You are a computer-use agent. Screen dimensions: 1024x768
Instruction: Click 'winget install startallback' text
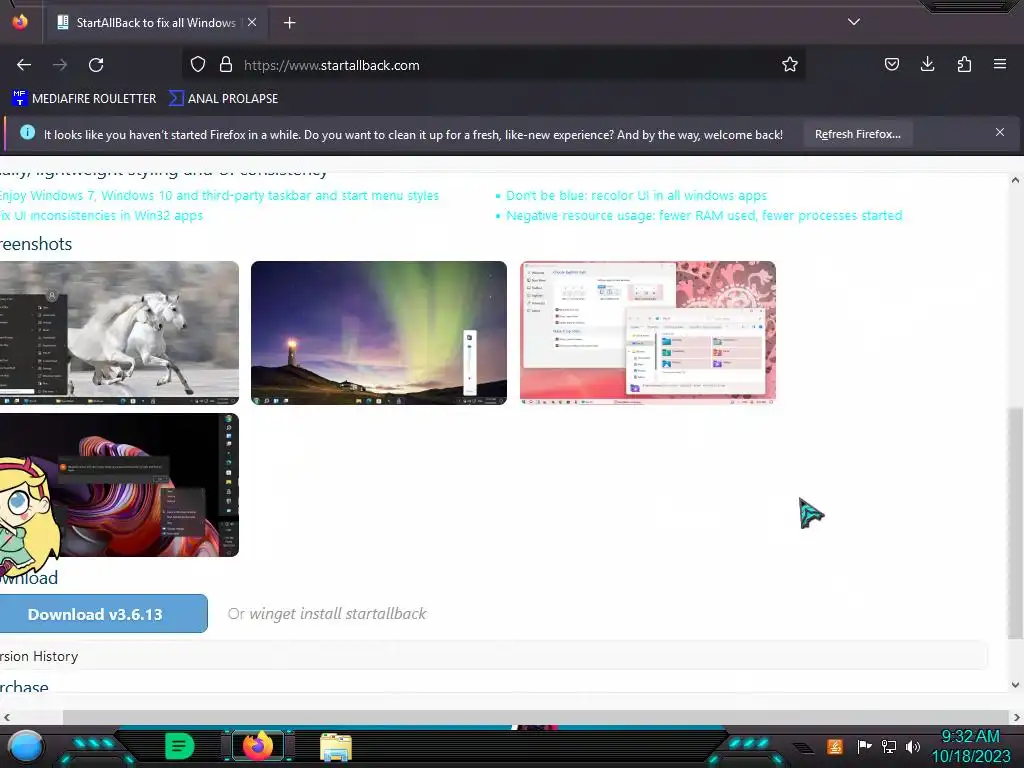click(338, 613)
